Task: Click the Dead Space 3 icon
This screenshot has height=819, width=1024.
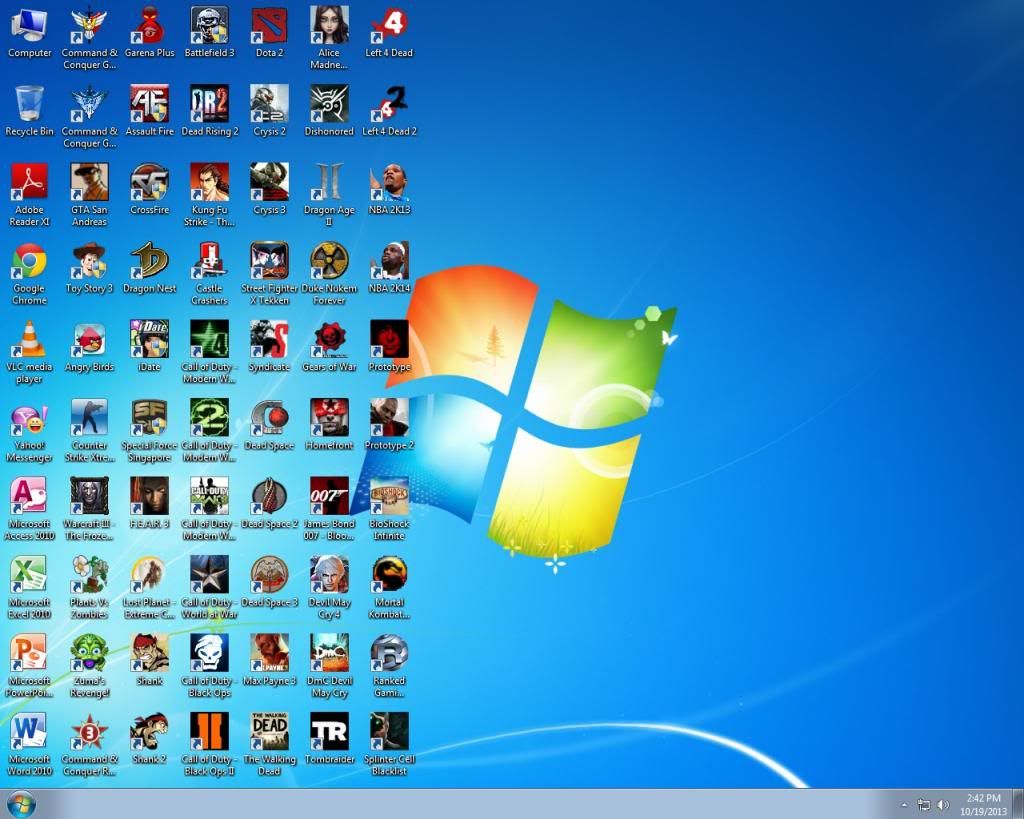Action: click(270, 581)
